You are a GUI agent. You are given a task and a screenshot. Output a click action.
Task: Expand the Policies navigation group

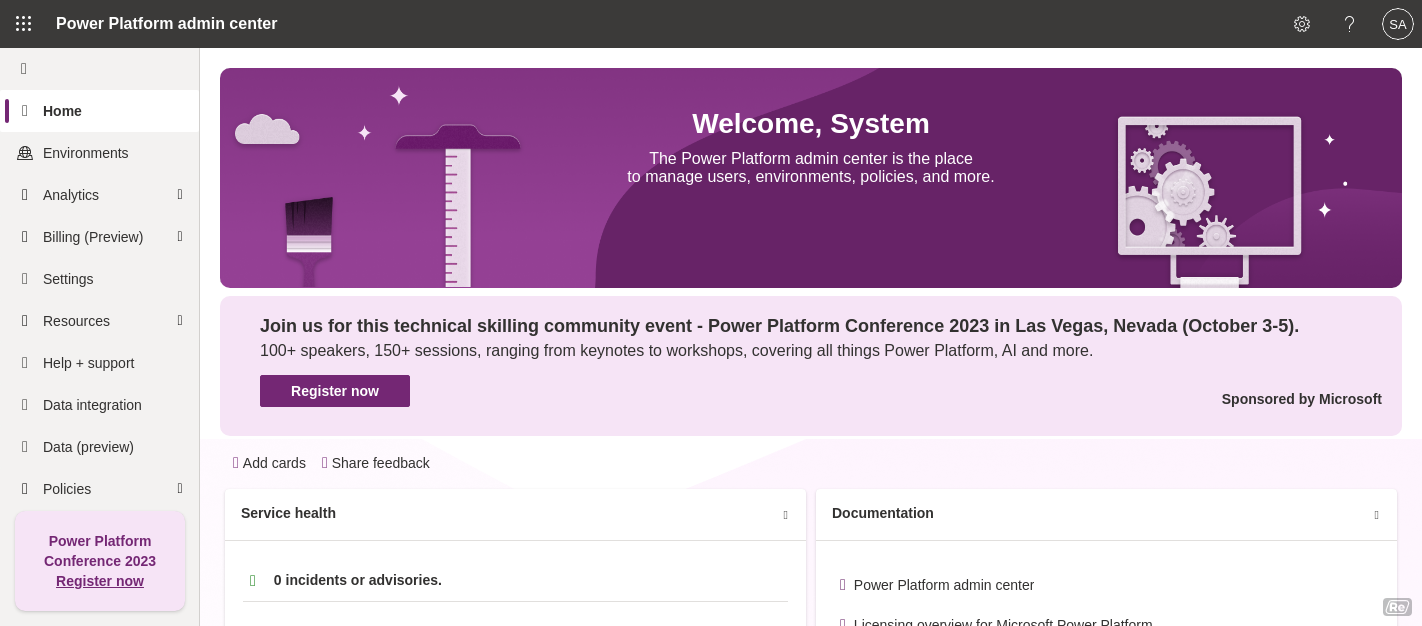pos(180,489)
